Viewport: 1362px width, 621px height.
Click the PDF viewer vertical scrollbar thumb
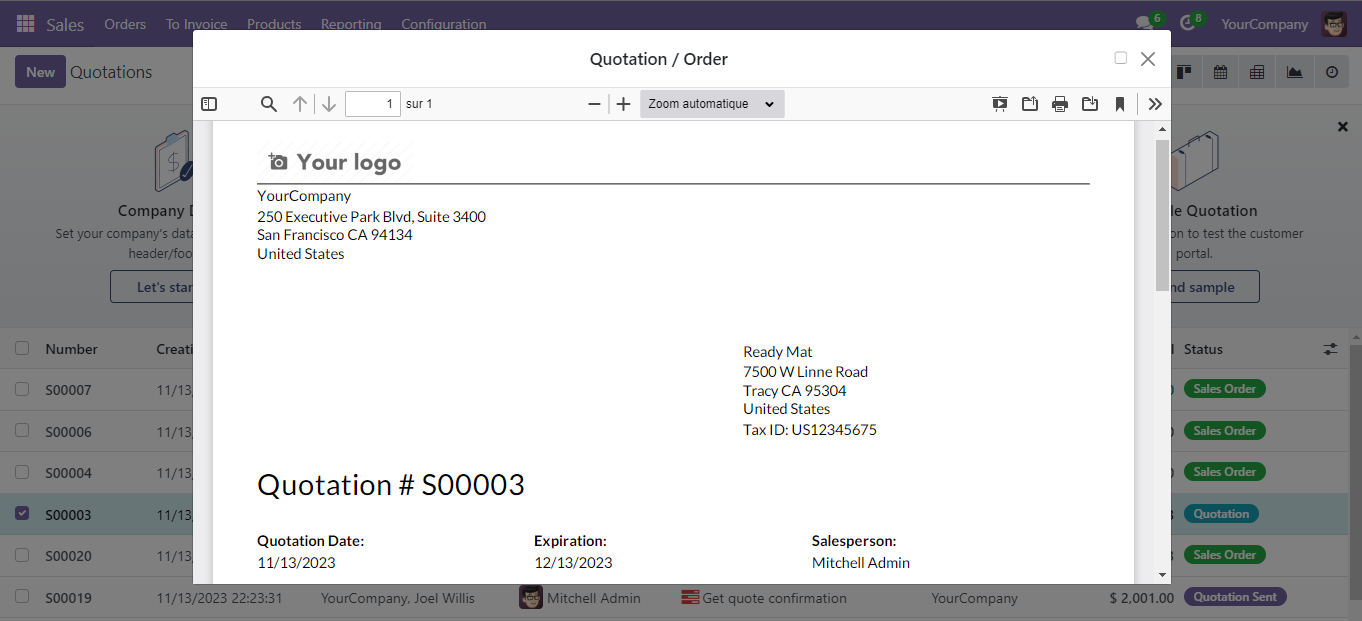pos(1162,215)
